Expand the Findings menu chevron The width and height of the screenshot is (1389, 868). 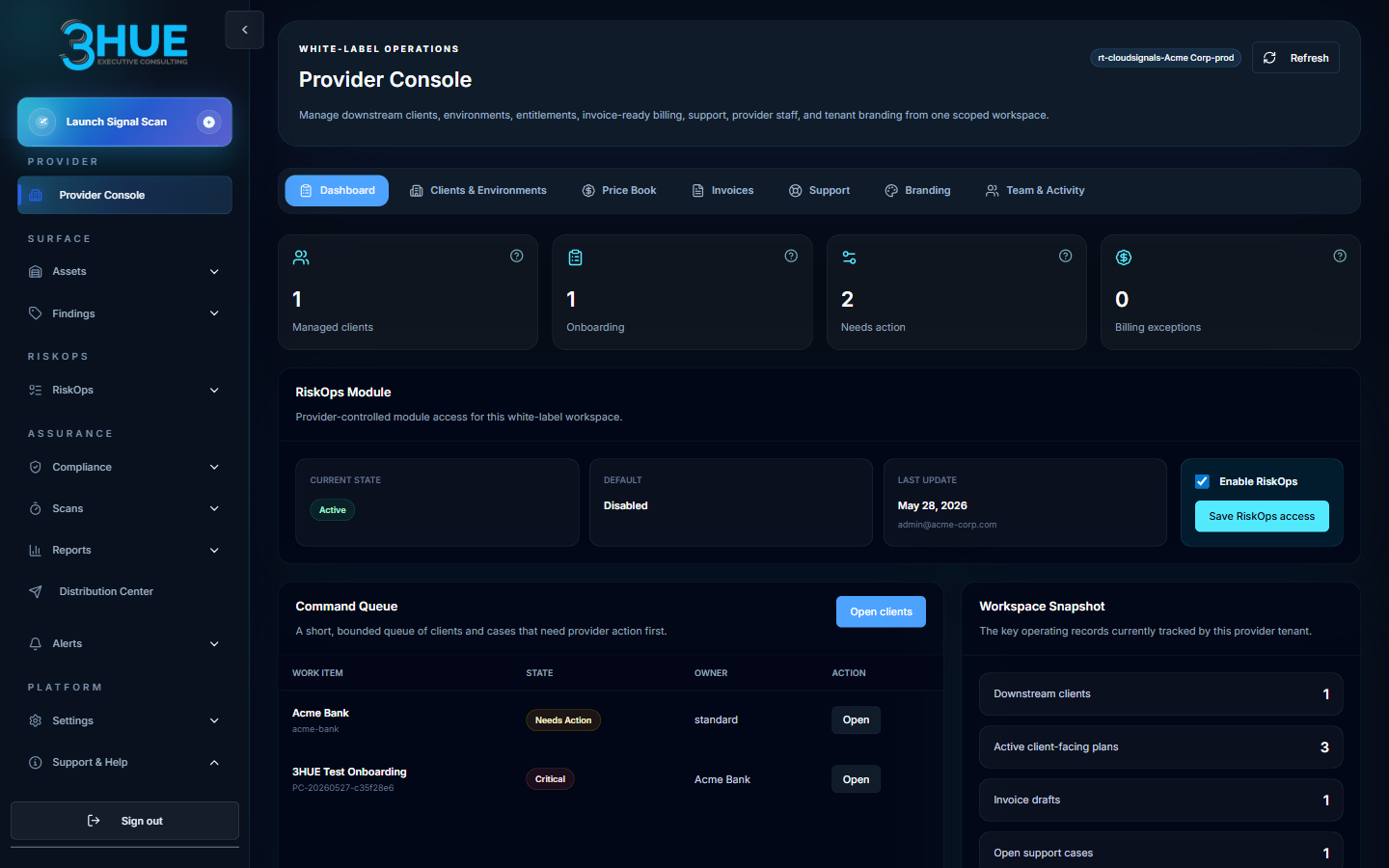[214, 313]
